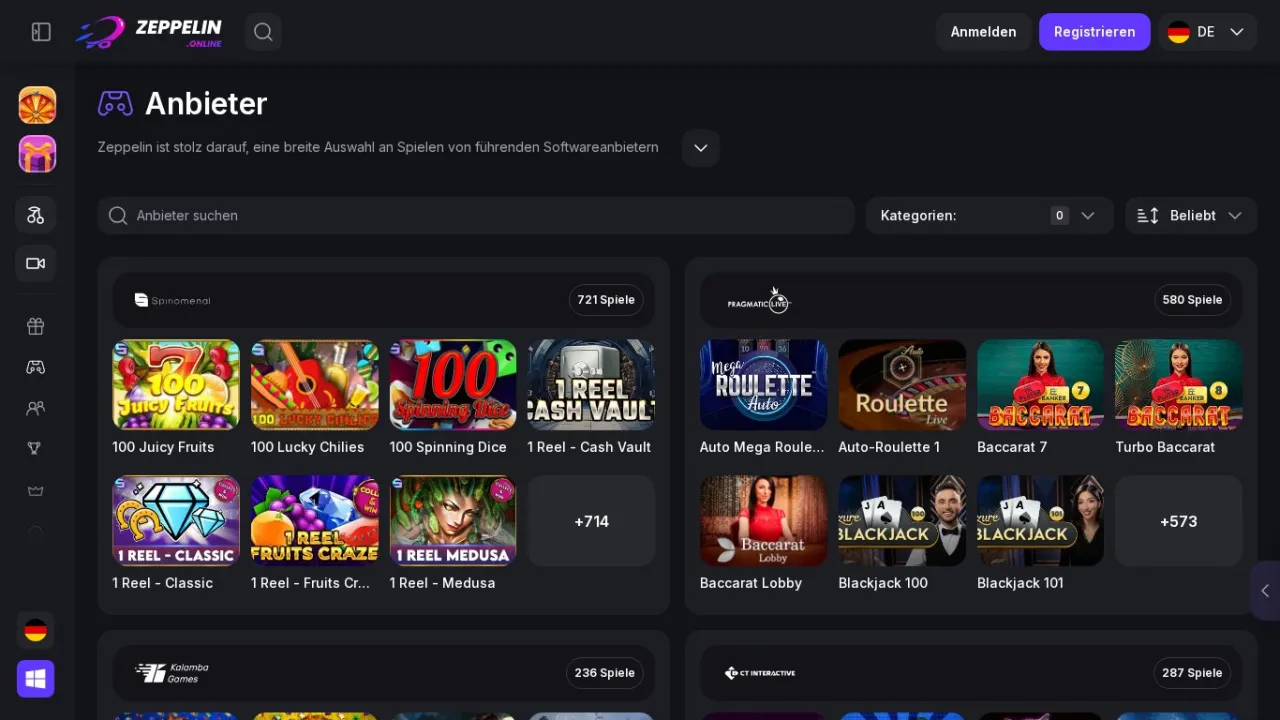Open the gift bonuses outline icon
Image resolution: width=1280 pixels, height=720 pixels.
click(x=36, y=326)
